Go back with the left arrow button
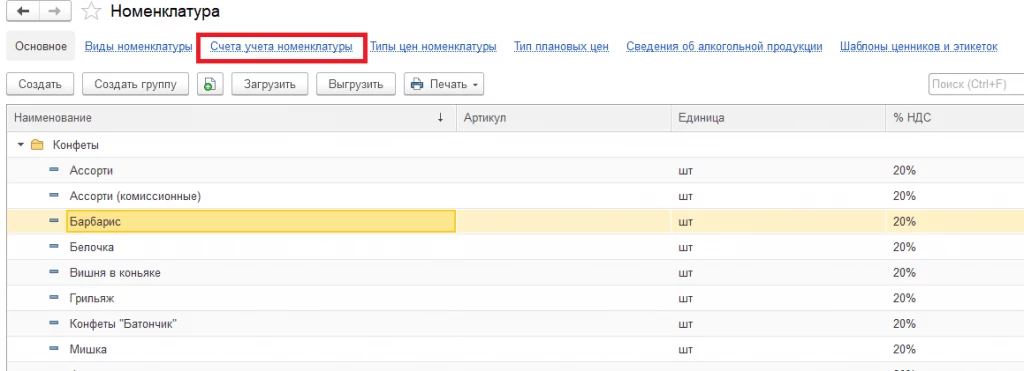This screenshot has width=1024, height=371. 23,11
